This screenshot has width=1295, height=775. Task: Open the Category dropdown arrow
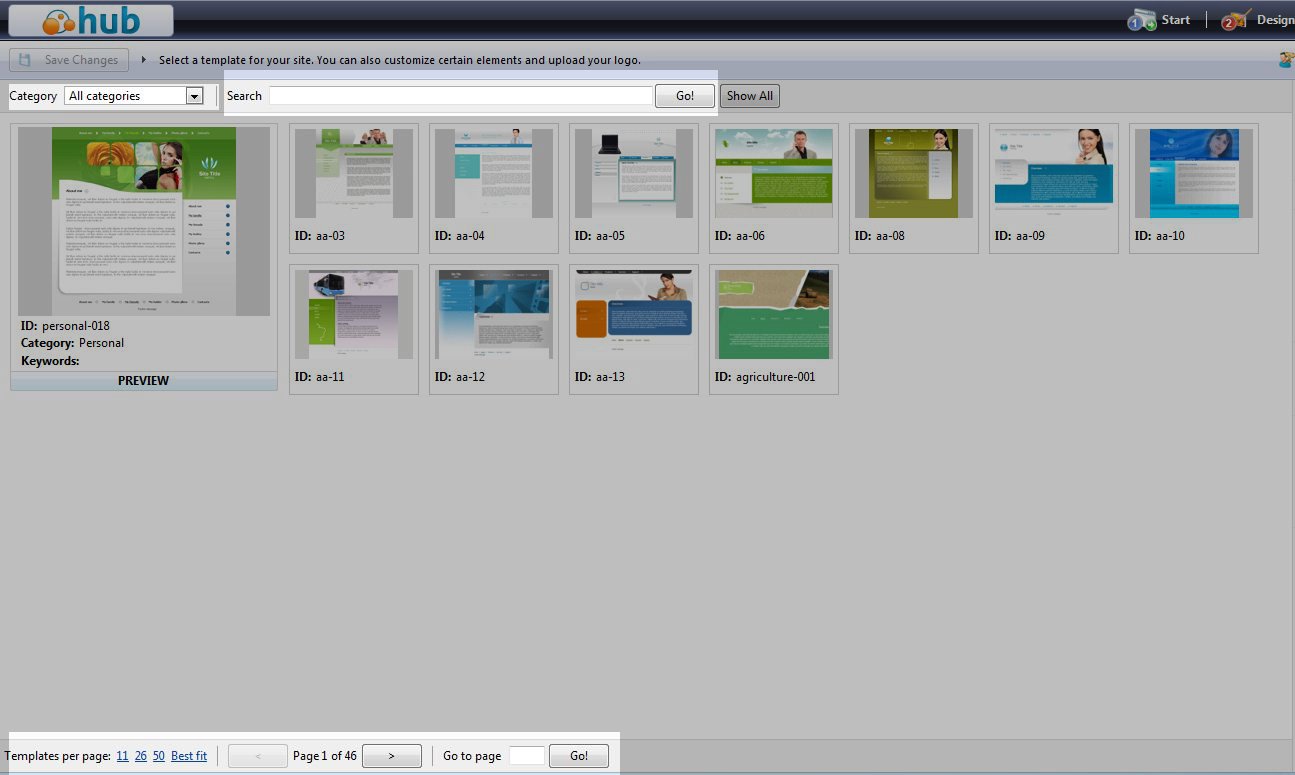(195, 96)
